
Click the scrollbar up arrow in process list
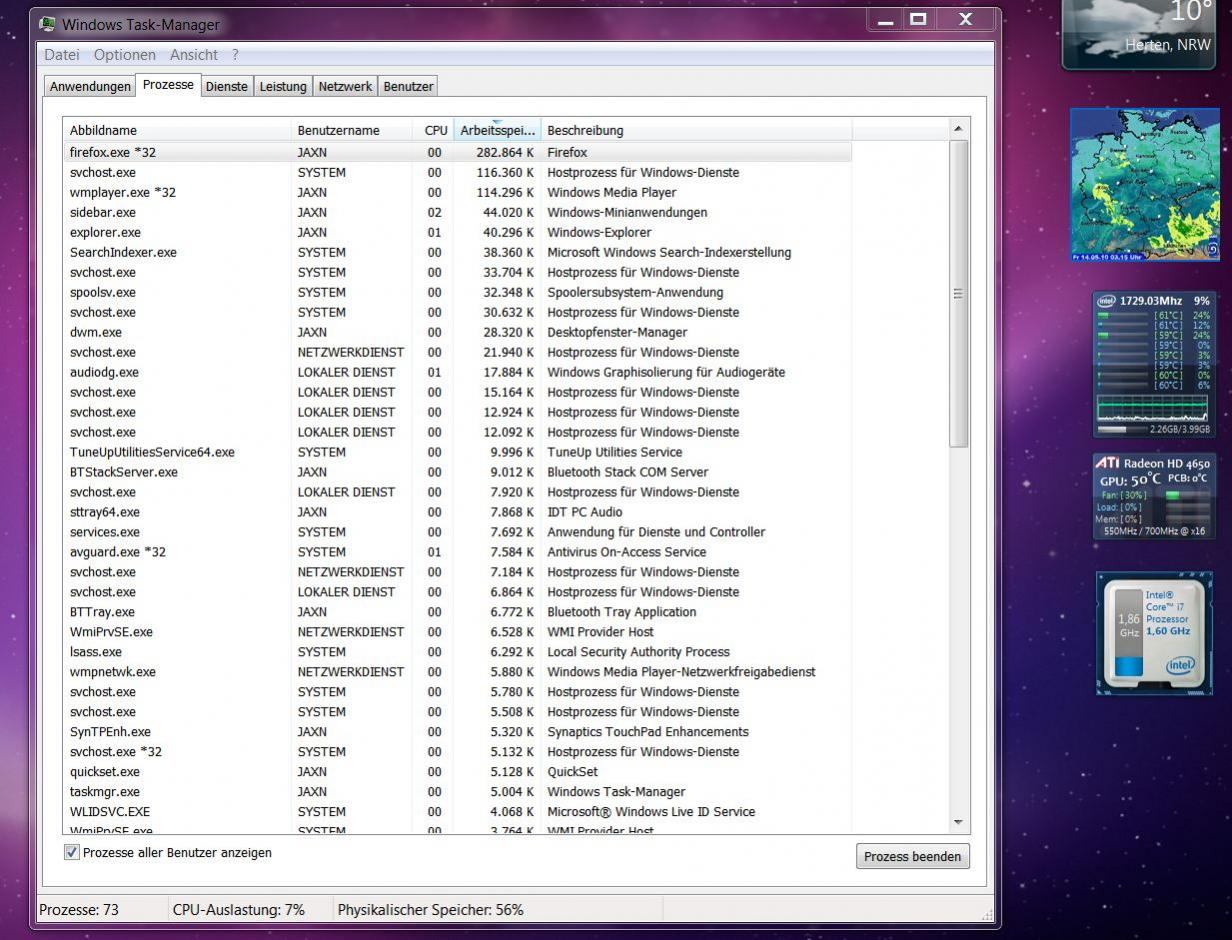point(958,129)
